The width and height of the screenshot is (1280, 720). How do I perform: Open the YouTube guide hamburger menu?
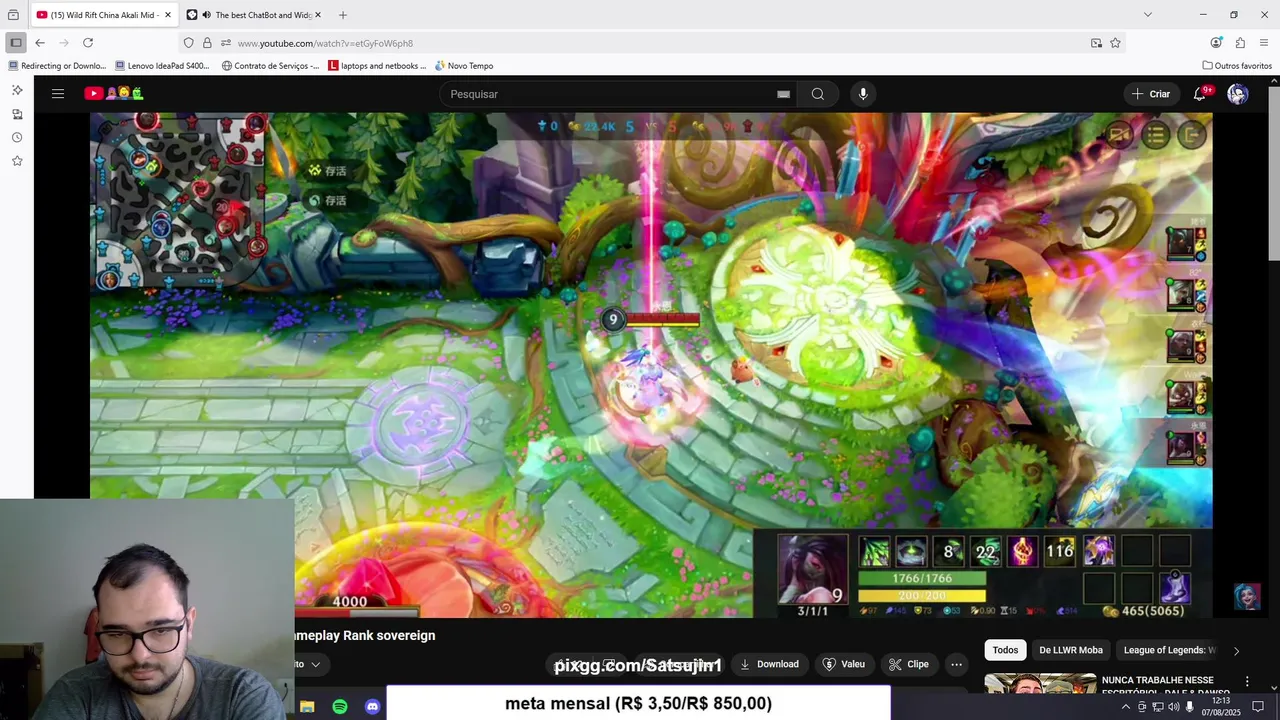(58, 94)
